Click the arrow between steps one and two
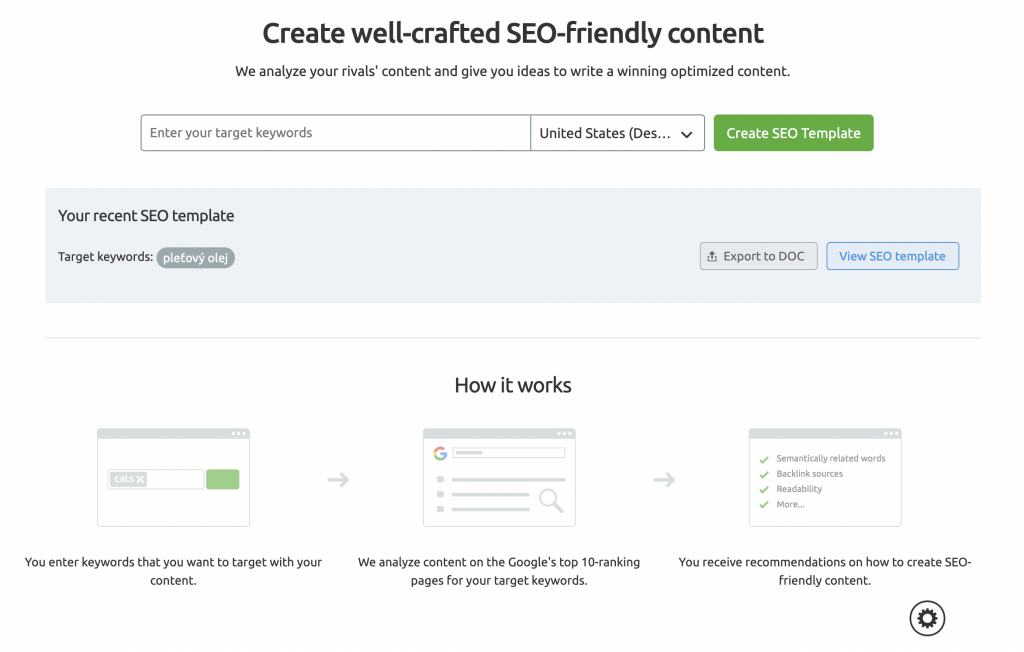The height and width of the screenshot is (652, 1024). (x=338, y=480)
